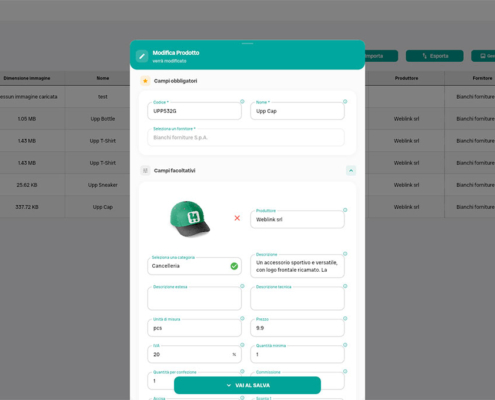Click the green cap product thumbnail
This screenshot has width=495, height=400.
click(x=190, y=219)
